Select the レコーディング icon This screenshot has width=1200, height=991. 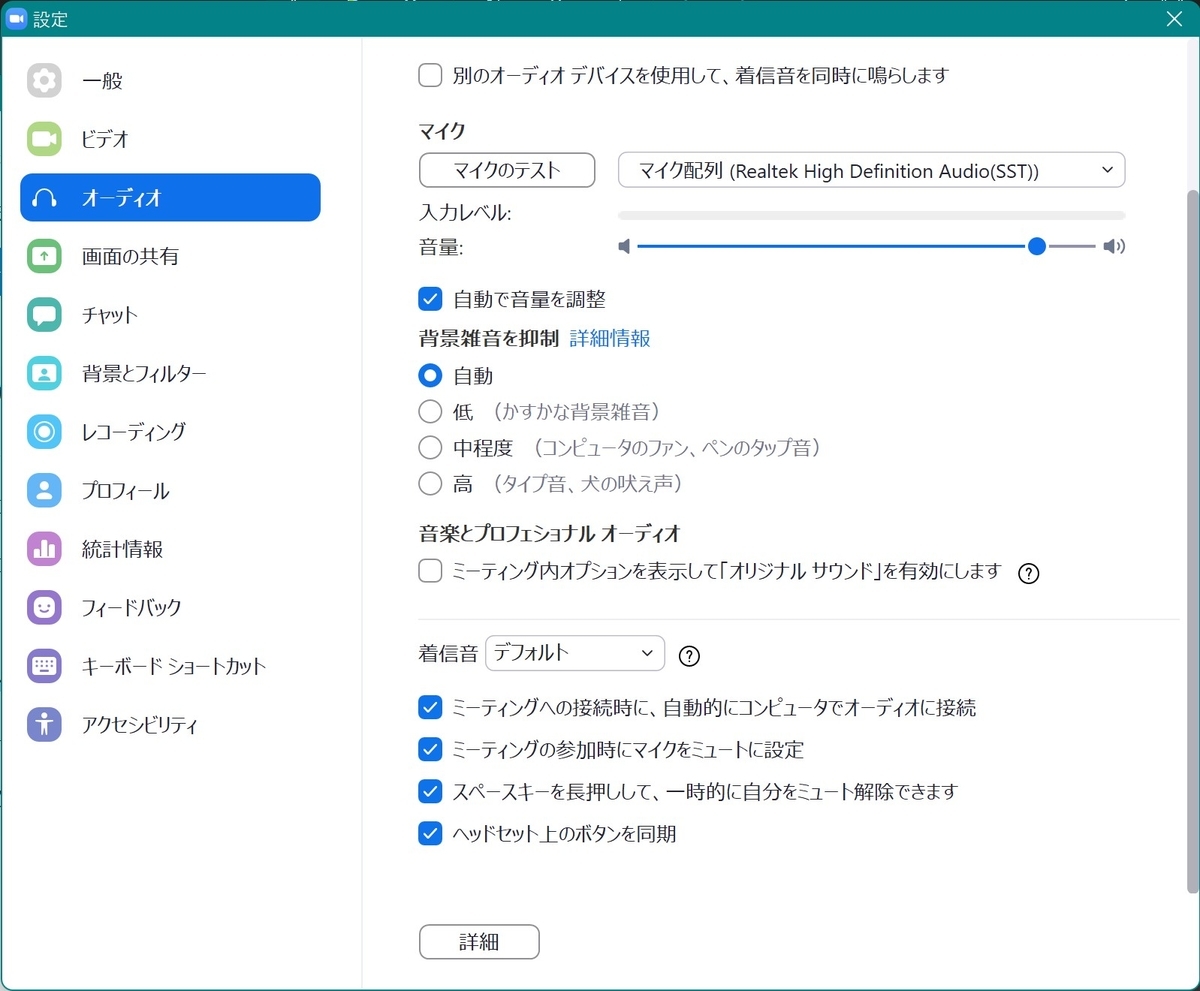point(46,432)
